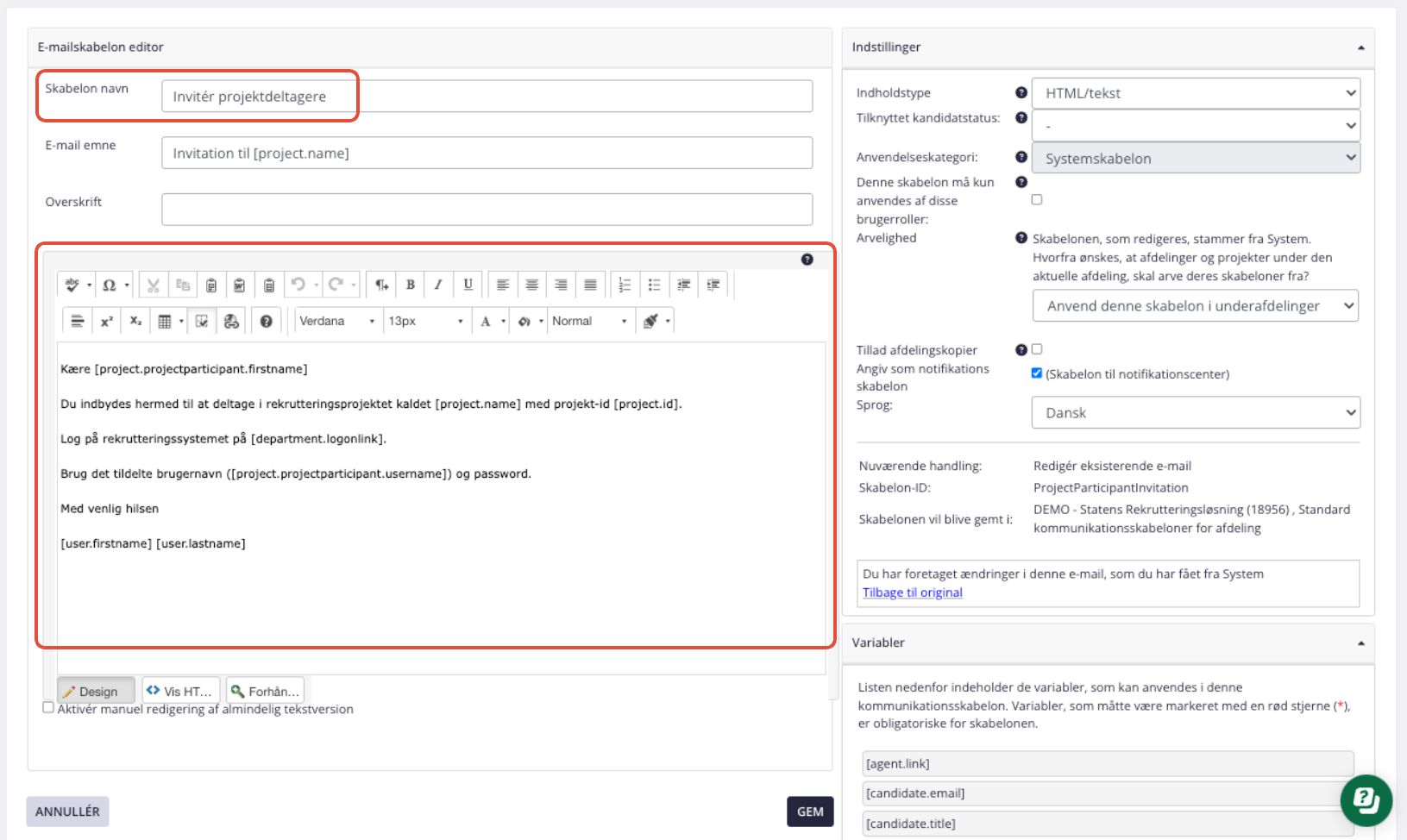Screen dimensions: 1407x840
Task: Underline the selected text
Action: click(x=468, y=285)
